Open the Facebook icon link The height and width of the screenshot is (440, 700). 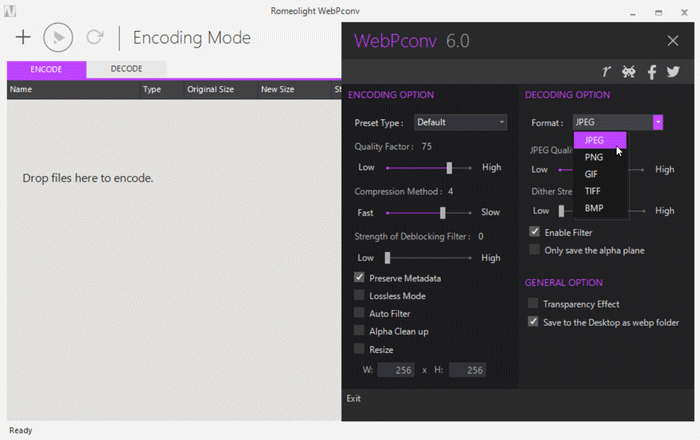click(x=652, y=72)
